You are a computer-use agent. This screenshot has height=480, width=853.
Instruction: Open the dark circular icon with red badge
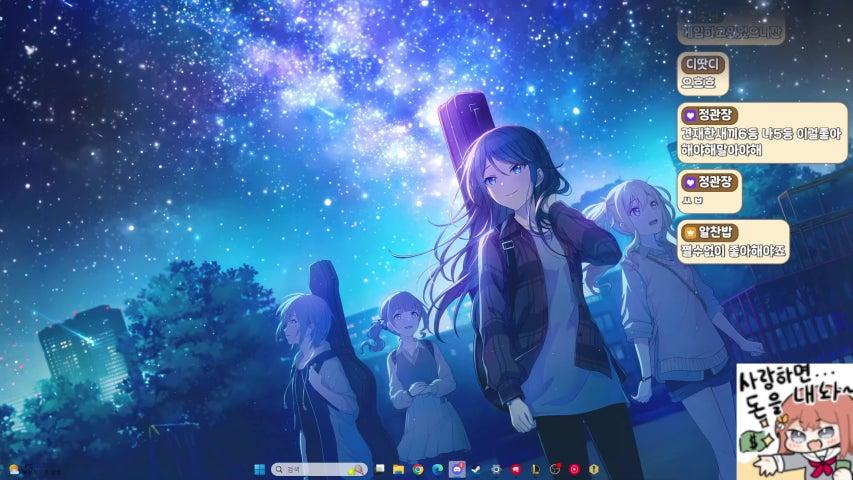click(x=555, y=469)
